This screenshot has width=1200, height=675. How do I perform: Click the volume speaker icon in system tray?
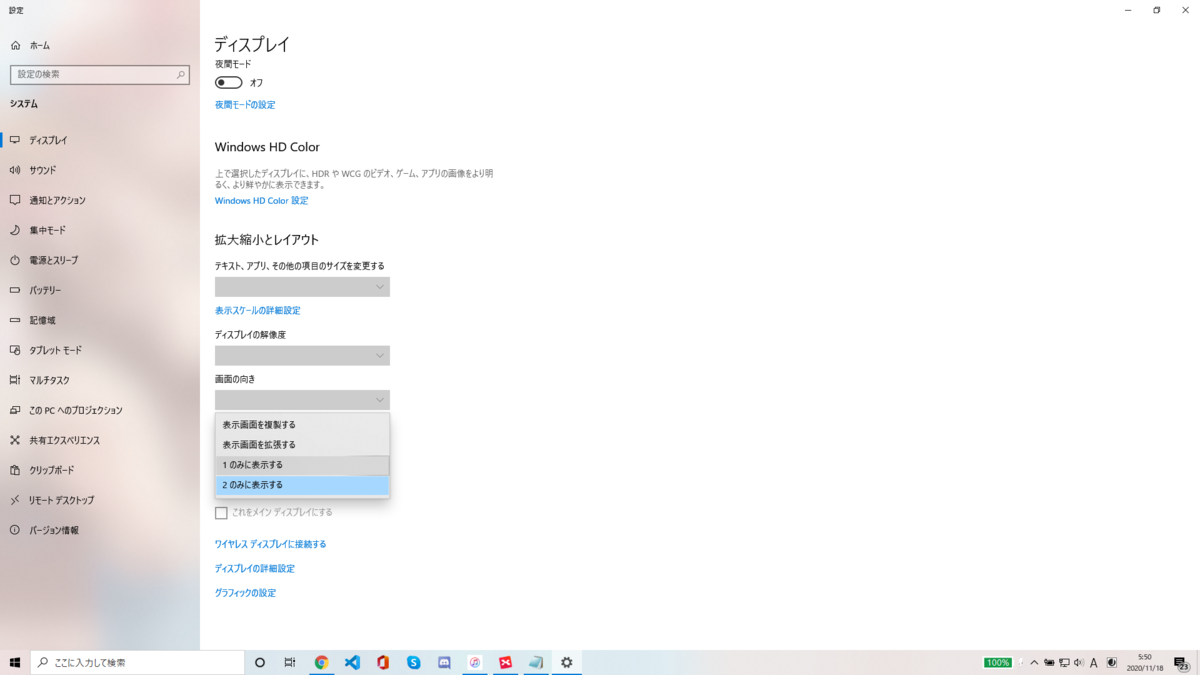click(x=1079, y=662)
